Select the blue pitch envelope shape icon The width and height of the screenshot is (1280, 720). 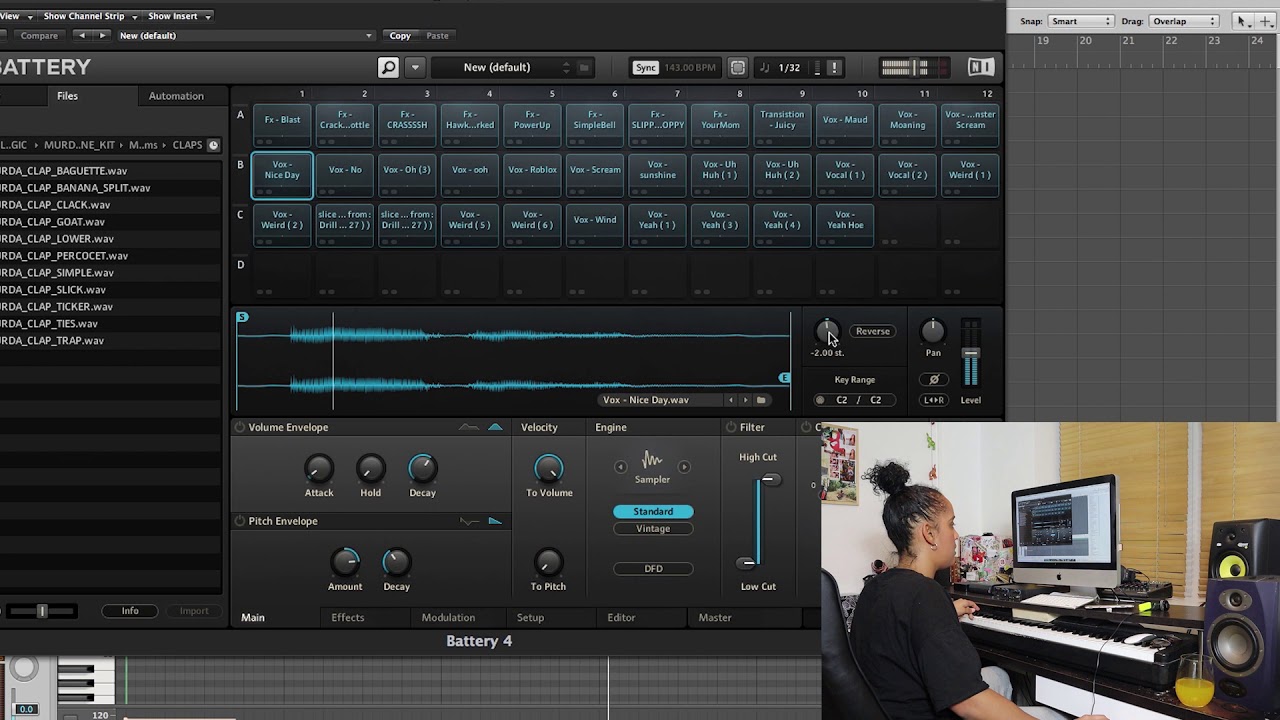[x=495, y=521]
